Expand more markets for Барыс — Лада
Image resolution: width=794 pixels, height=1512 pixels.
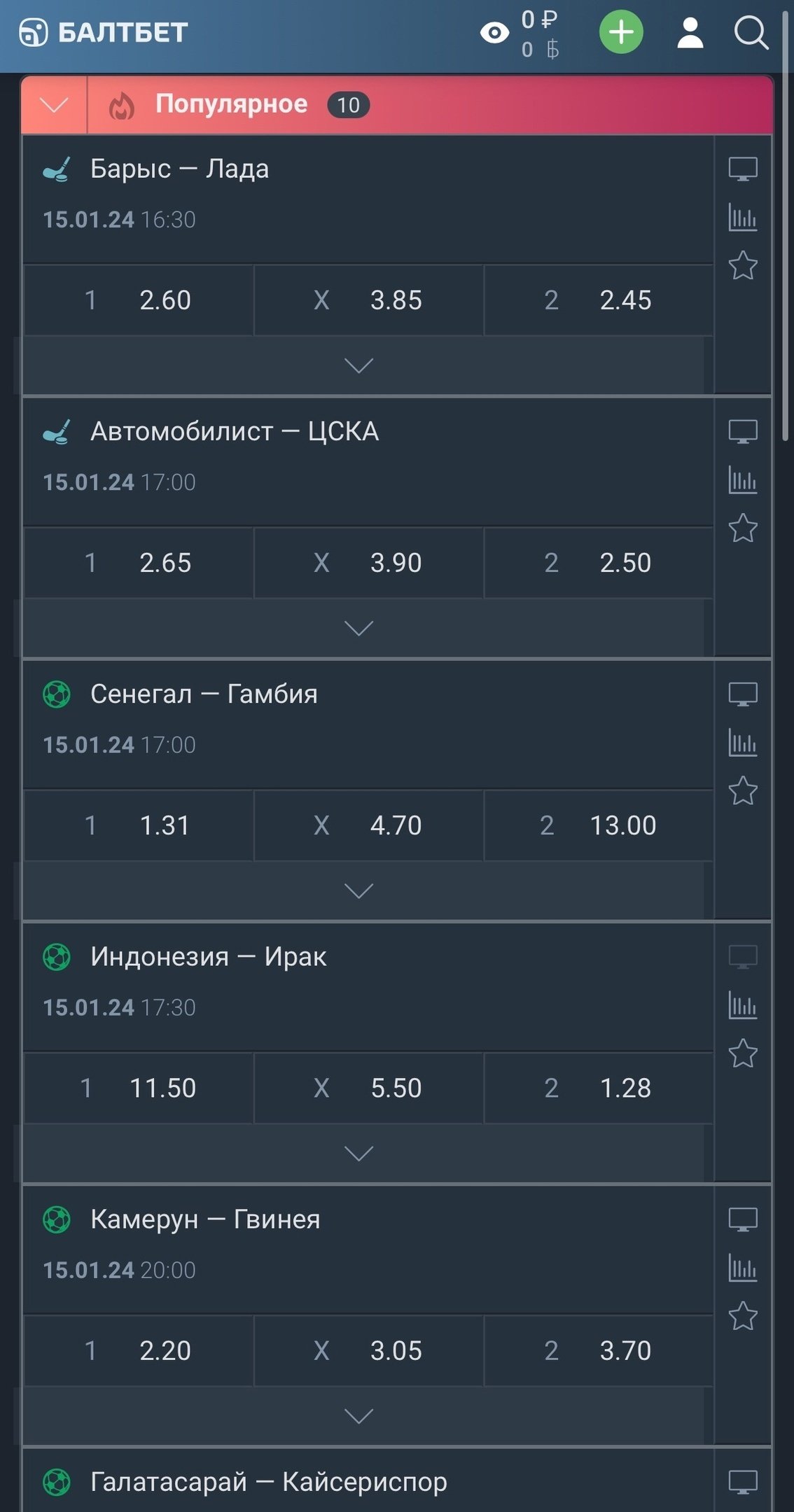(x=358, y=365)
